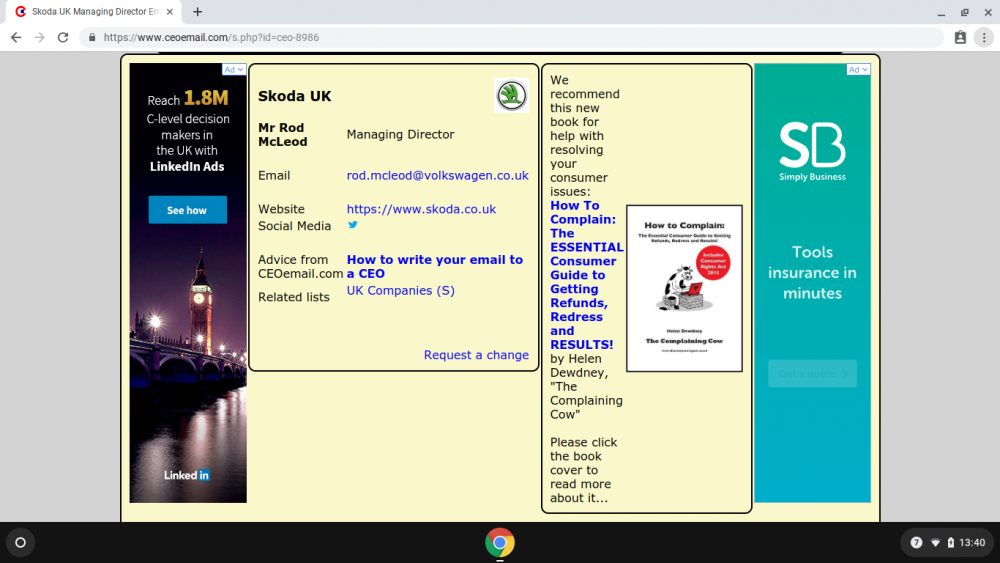This screenshot has width=1000, height=563.
Task: Click the battery icon in system tray
Action: [x=950, y=543]
